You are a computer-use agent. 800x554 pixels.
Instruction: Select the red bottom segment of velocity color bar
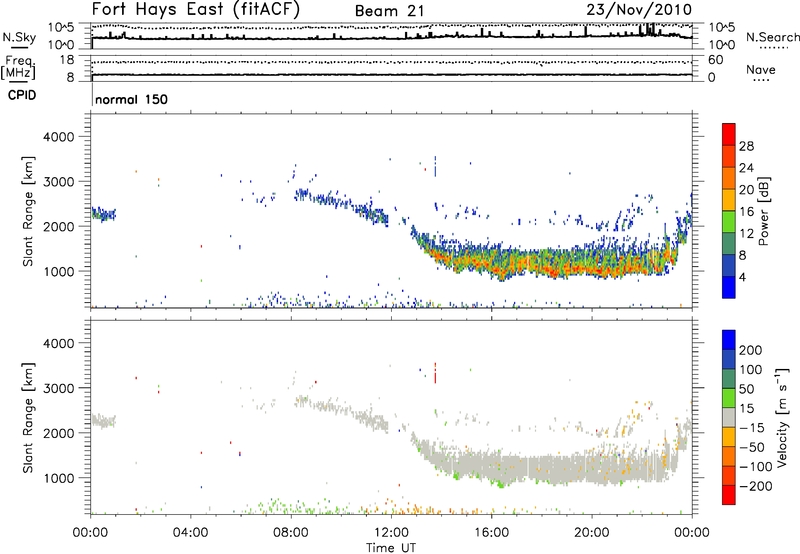click(x=729, y=495)
